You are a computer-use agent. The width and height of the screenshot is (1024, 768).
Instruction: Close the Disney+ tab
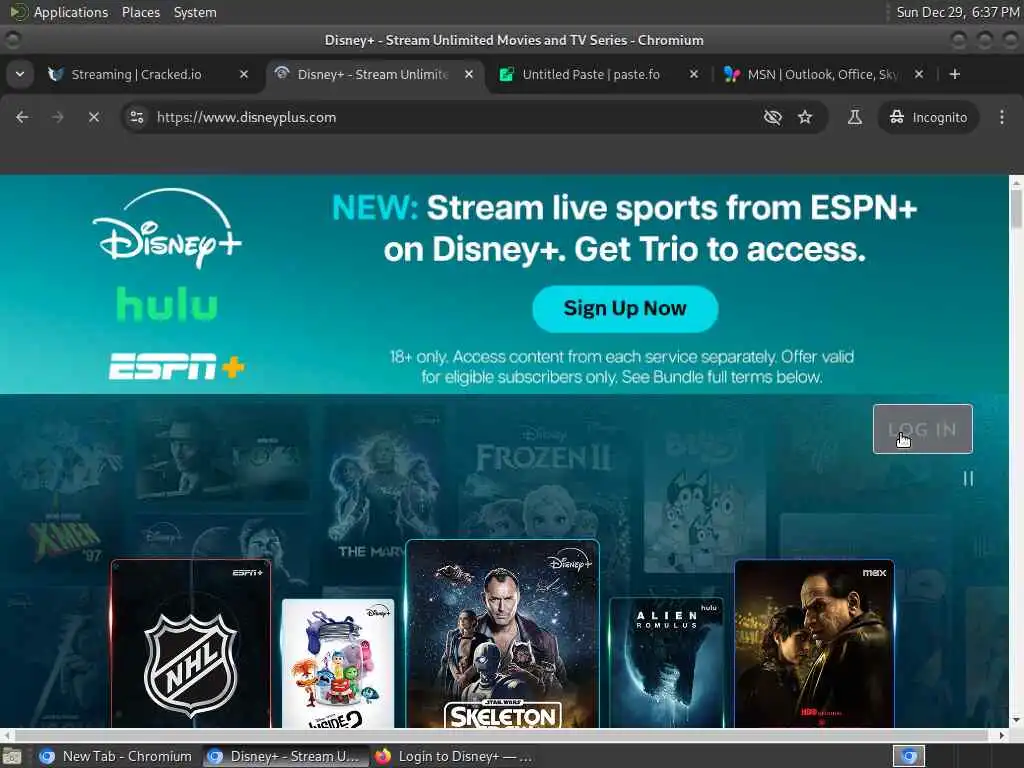pyautogui.click(x=469, y=74)
